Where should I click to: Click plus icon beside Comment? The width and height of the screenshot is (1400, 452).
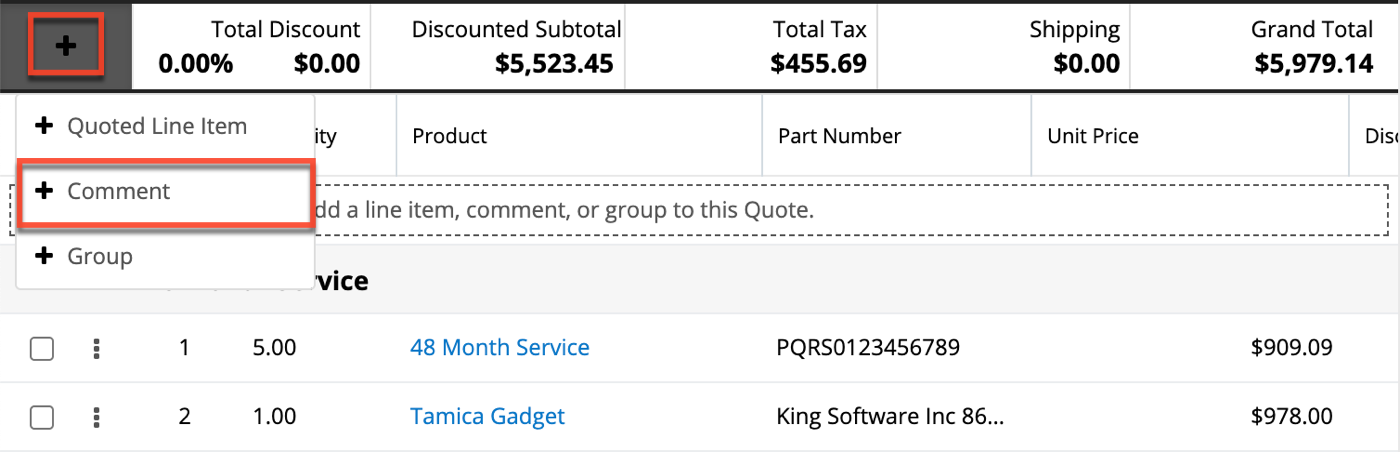click(x=43, y=191)
